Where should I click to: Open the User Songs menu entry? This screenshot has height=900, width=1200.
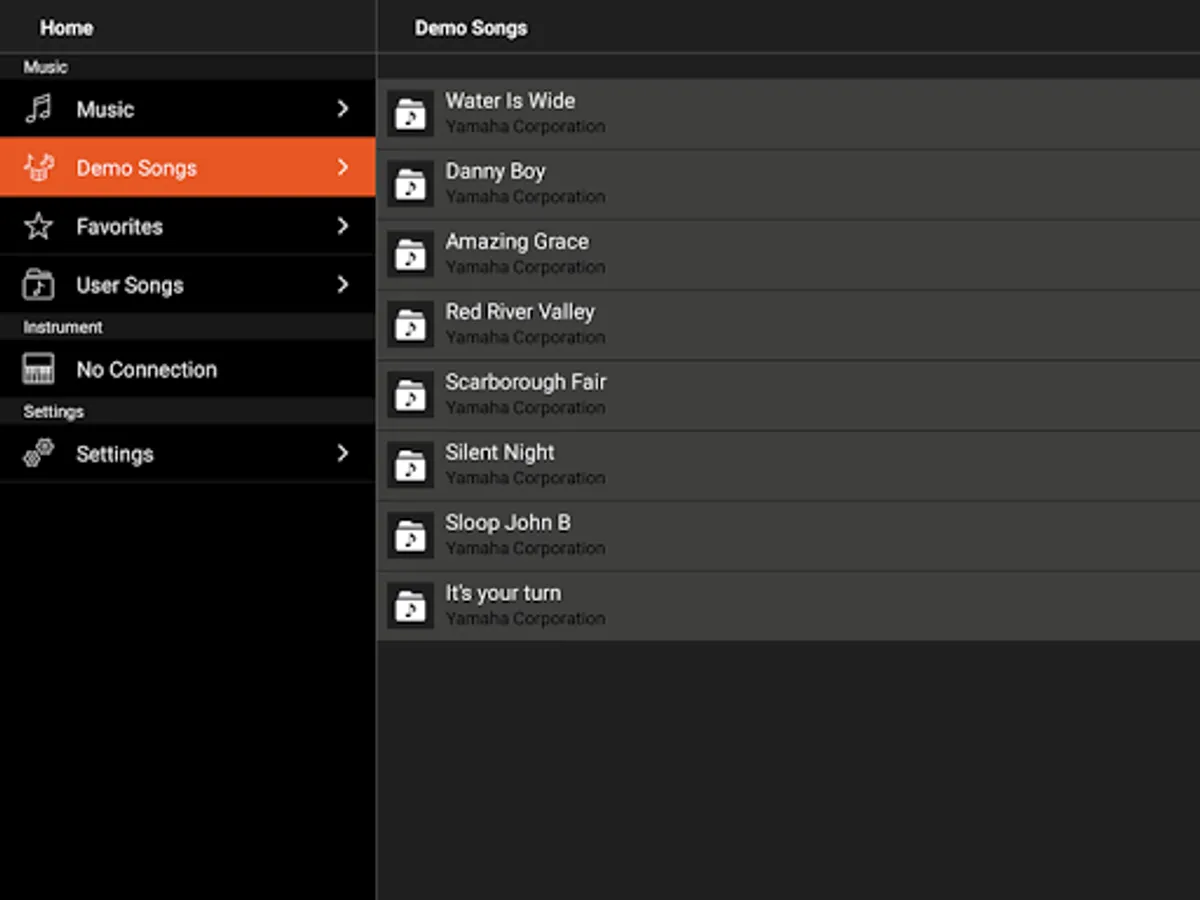point(188,285)
